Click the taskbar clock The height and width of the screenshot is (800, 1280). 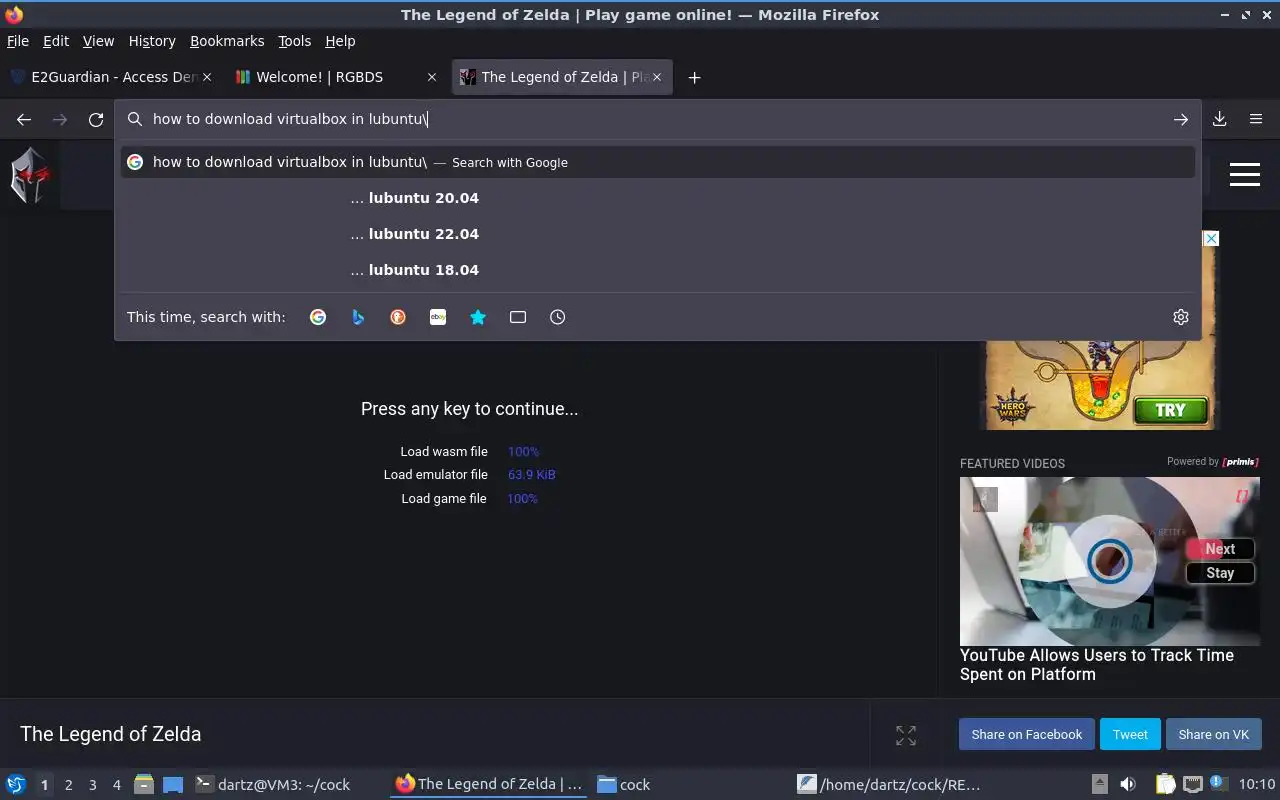click(1257, 785)
